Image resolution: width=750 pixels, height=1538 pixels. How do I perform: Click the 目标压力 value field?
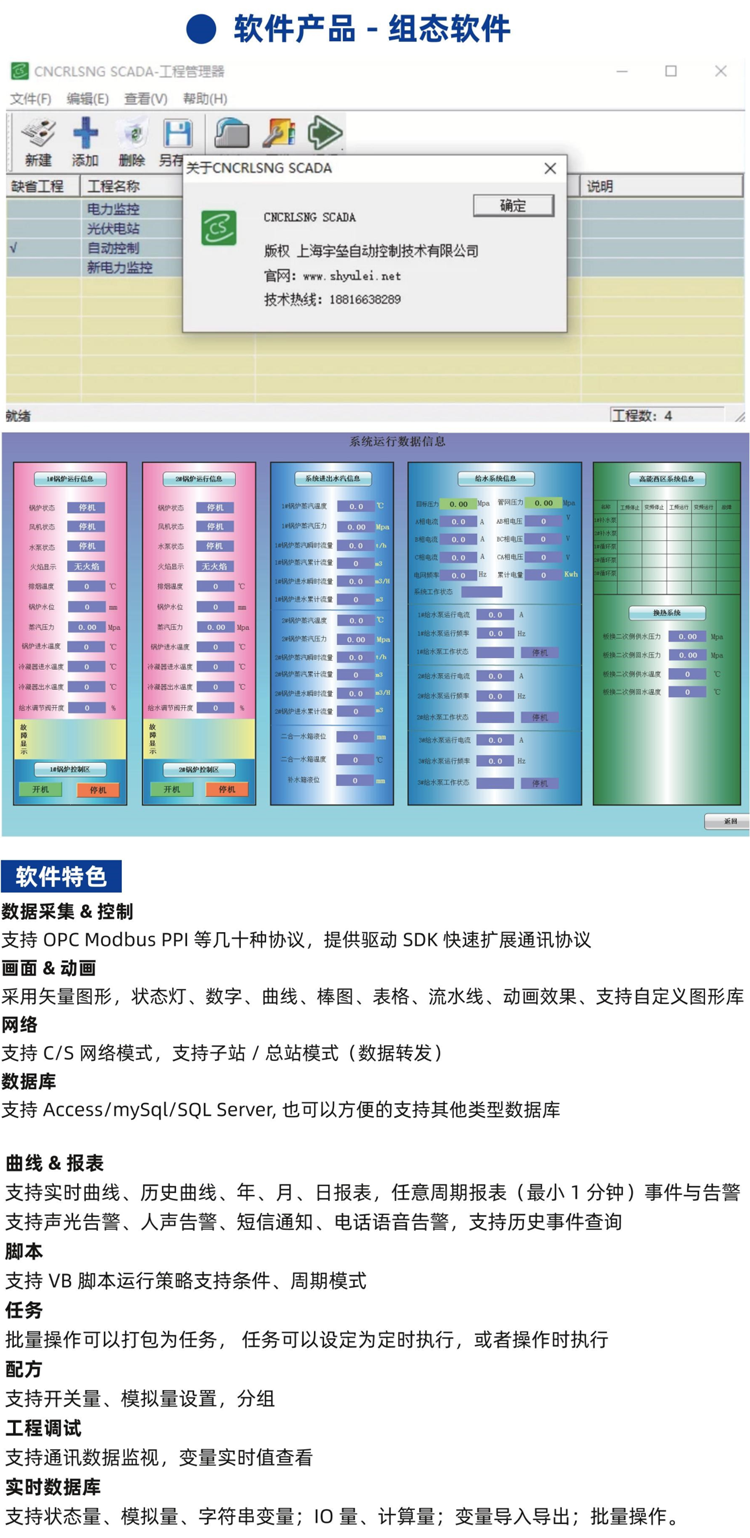458,504
